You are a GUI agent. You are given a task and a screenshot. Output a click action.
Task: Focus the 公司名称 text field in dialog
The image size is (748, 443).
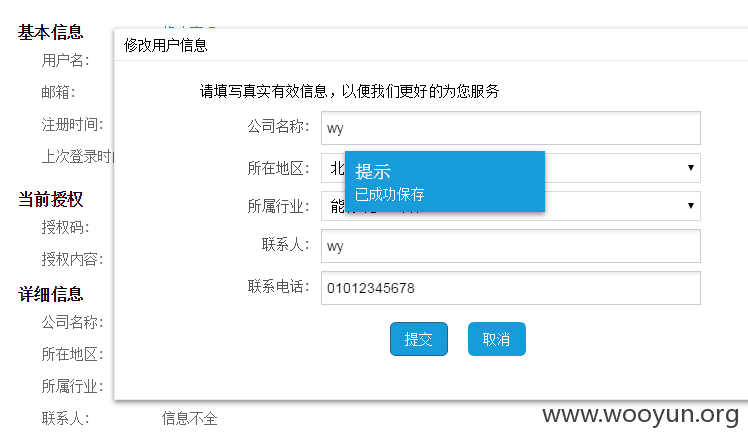[x=510, y=128]
